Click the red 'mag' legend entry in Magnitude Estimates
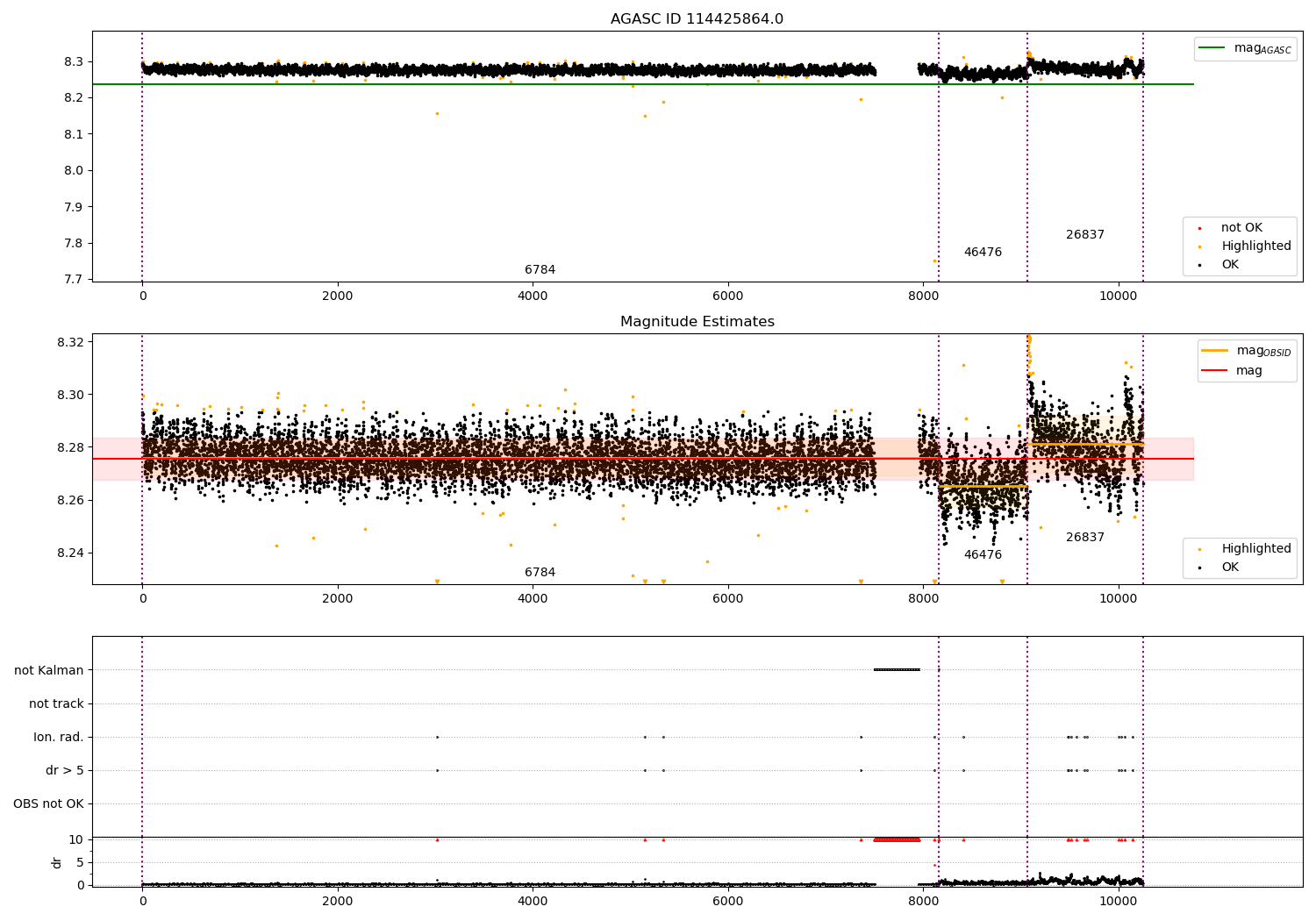Image resolution: width=1316 pixels, height=921 pixels. pyautogui.click(x=1232, y=371)
